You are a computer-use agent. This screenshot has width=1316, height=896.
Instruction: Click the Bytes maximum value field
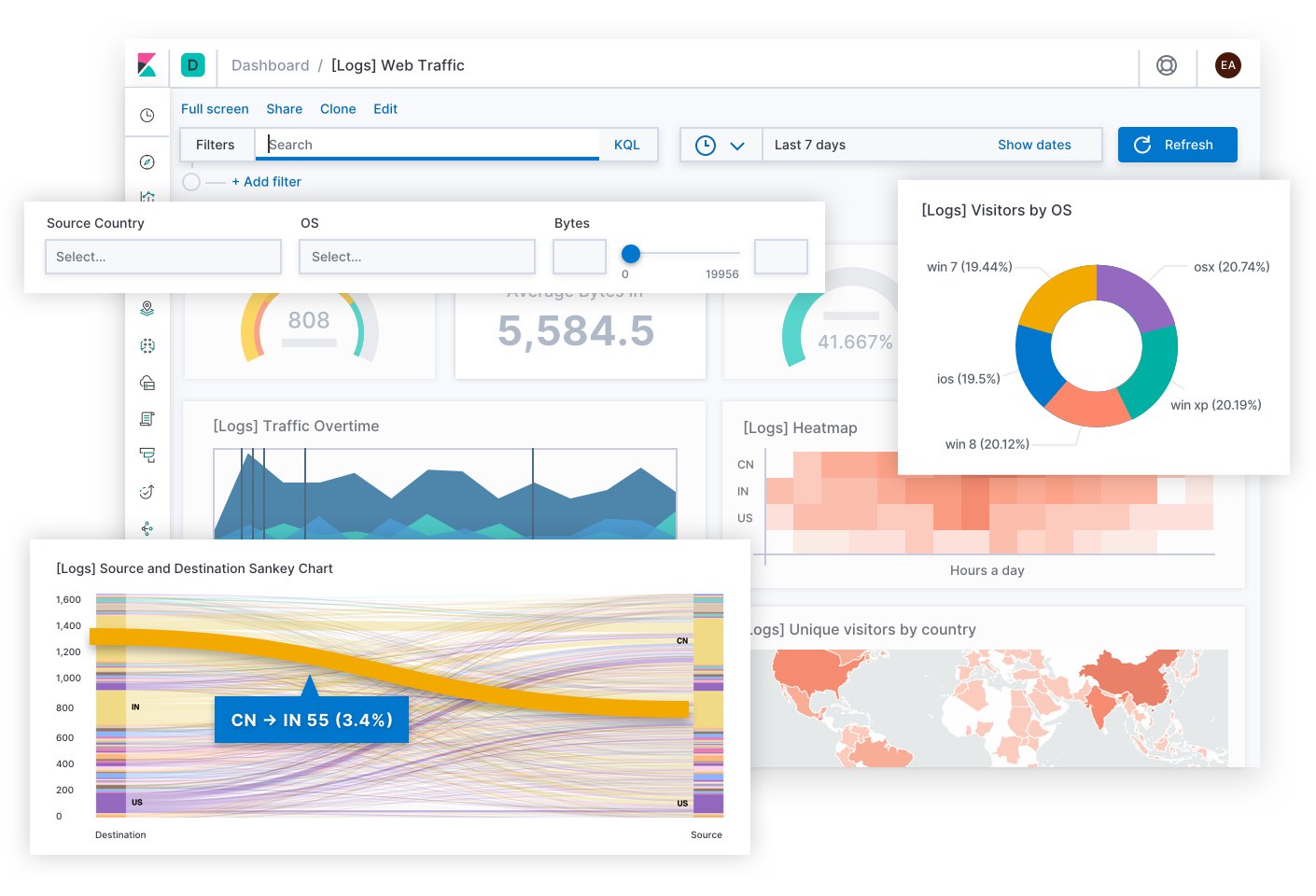[x=781, y=257]
